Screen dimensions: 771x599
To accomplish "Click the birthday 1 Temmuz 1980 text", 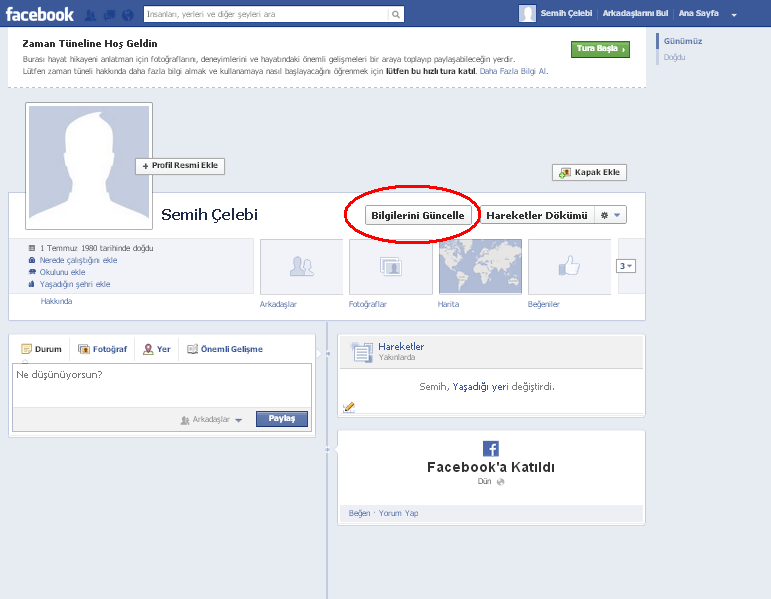I will click(96, 248).
